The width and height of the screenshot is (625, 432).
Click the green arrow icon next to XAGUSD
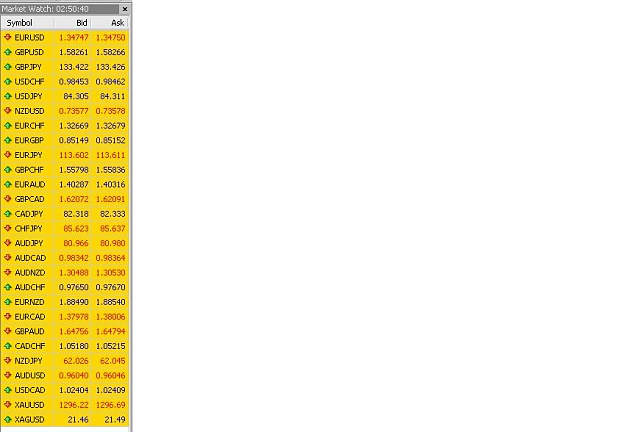8,420
